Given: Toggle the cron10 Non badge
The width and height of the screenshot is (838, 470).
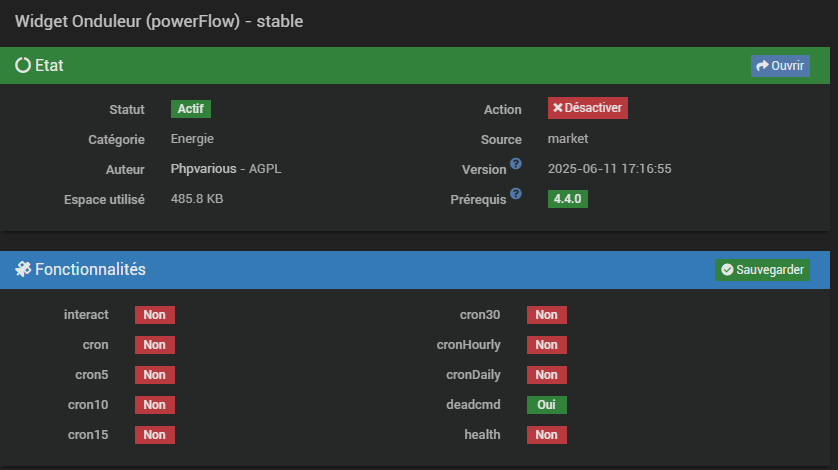Looking at the screenshot, I should [x=155, y=405].
